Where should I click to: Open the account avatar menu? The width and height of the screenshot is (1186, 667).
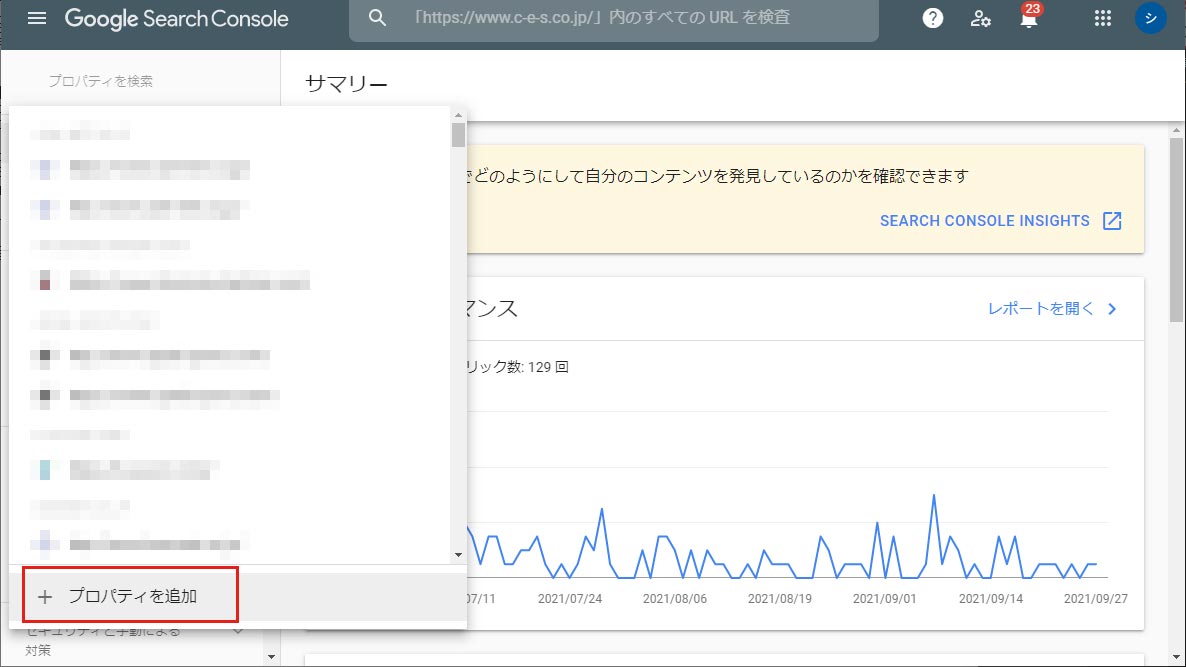[1150, 18]
